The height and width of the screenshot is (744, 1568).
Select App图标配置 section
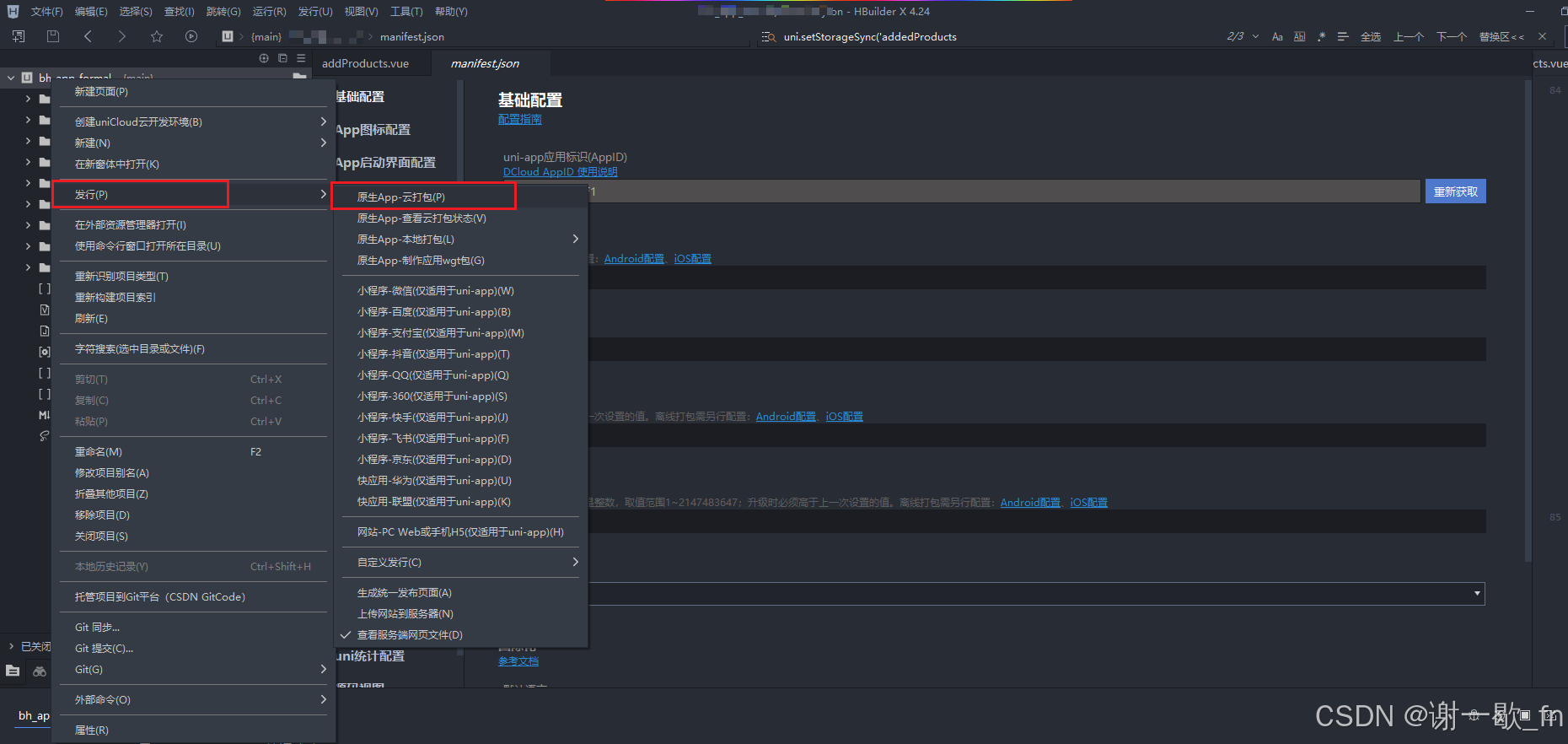(x=373, y=130)
